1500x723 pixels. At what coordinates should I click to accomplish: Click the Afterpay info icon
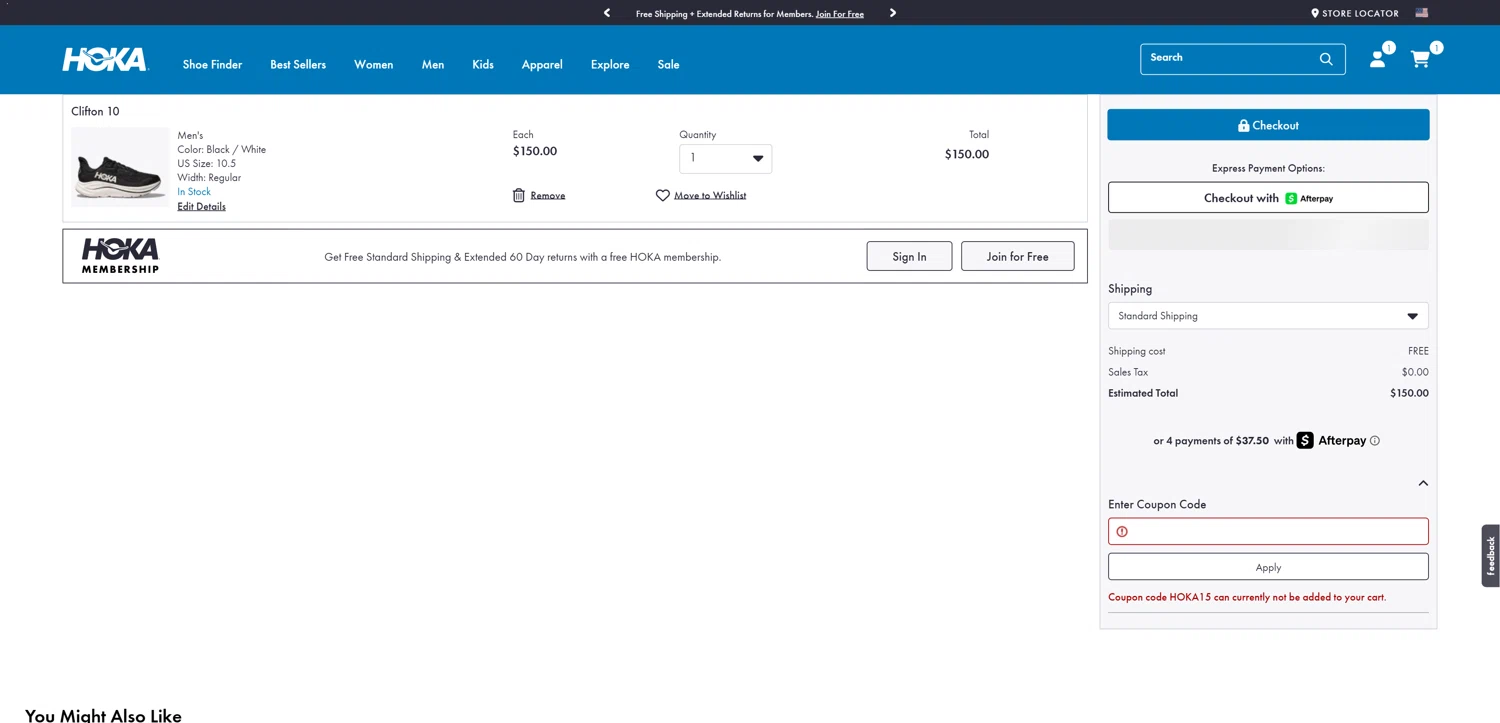[1375, 441]
